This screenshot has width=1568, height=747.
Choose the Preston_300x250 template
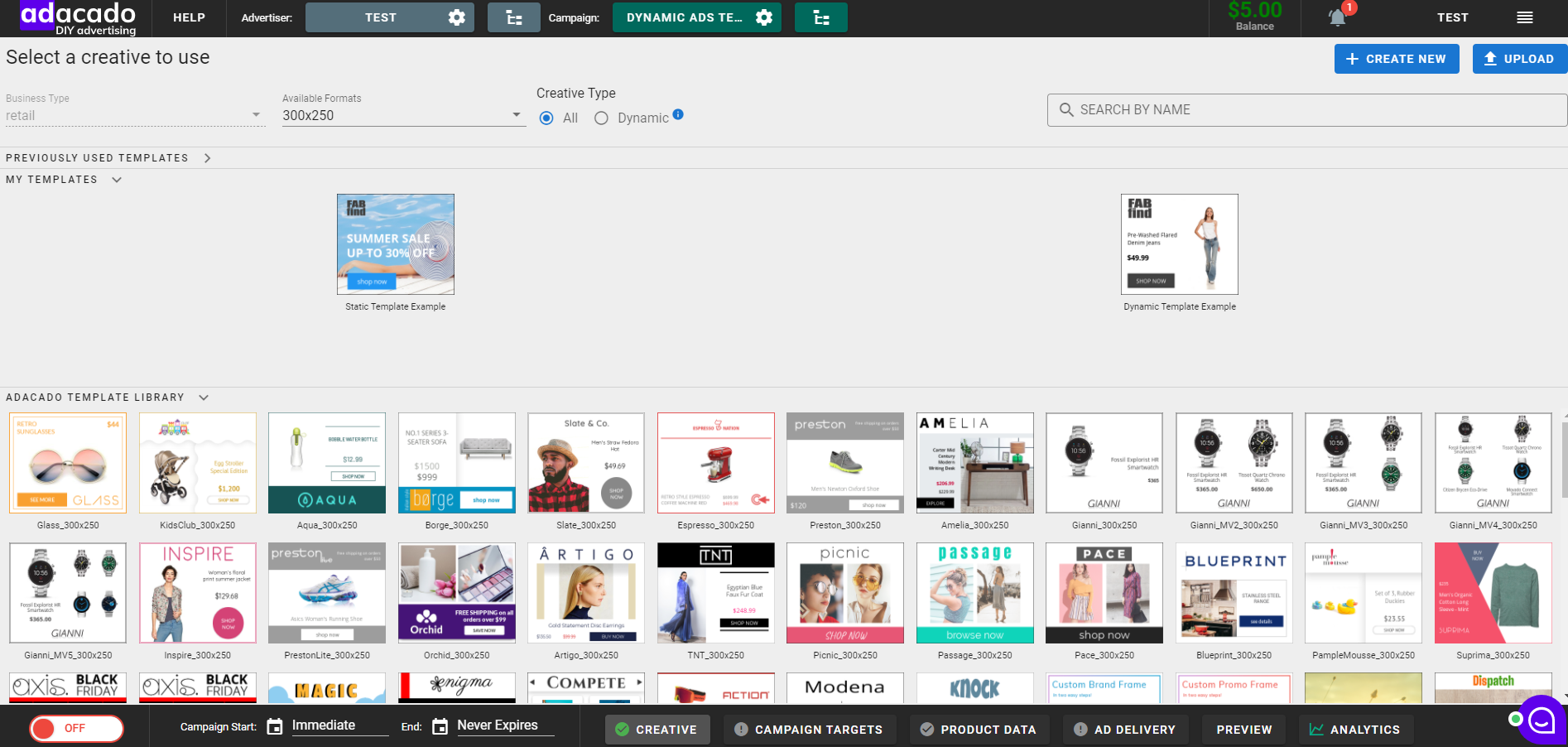tap(845, 463)
